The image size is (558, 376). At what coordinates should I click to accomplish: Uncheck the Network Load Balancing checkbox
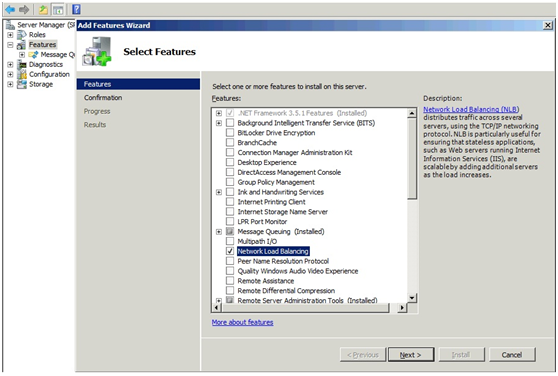point(230,251)
